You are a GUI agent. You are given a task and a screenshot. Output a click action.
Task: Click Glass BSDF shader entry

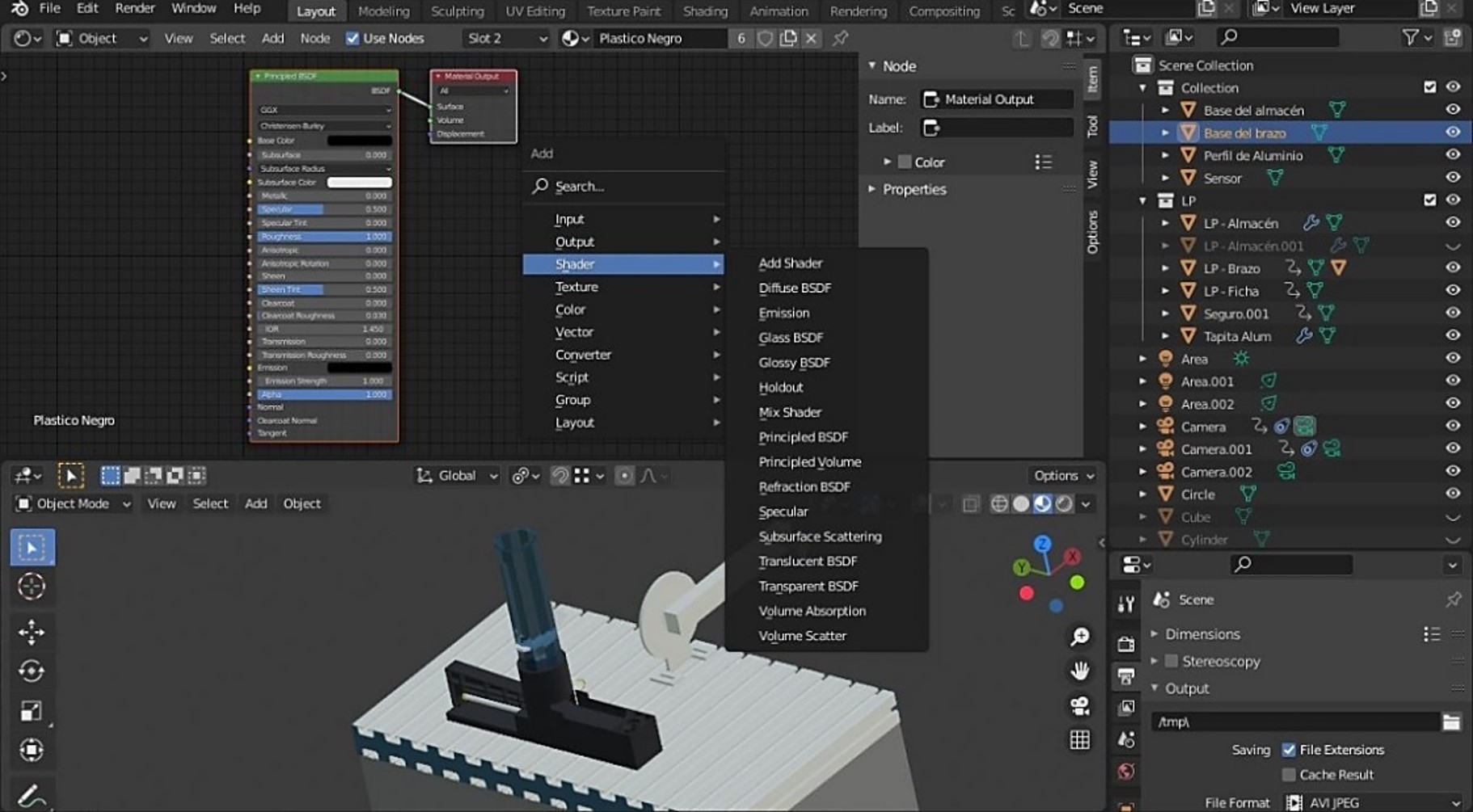[x=791, y=338]
